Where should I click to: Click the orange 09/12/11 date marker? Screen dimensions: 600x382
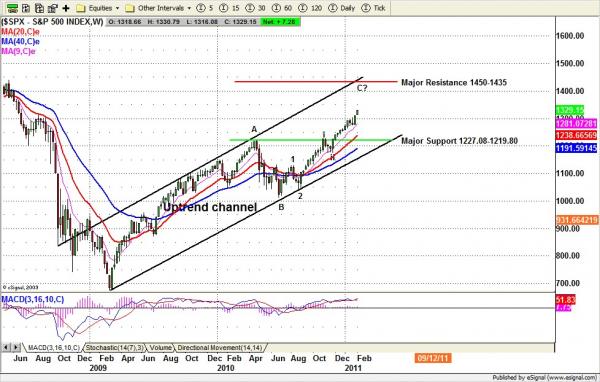tap(433, 358)
